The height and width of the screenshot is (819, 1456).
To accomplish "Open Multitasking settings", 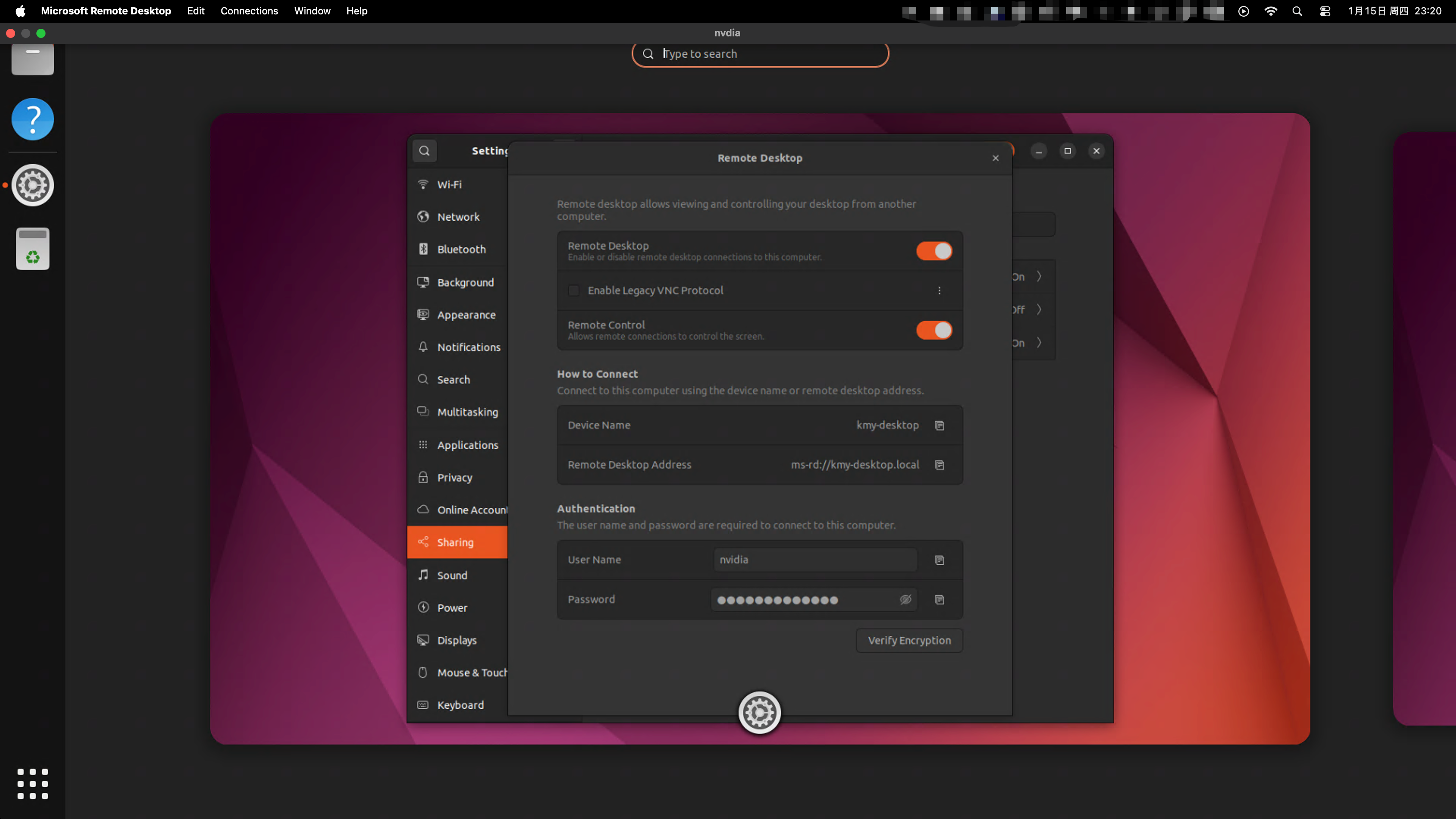I will coord(457,412).
